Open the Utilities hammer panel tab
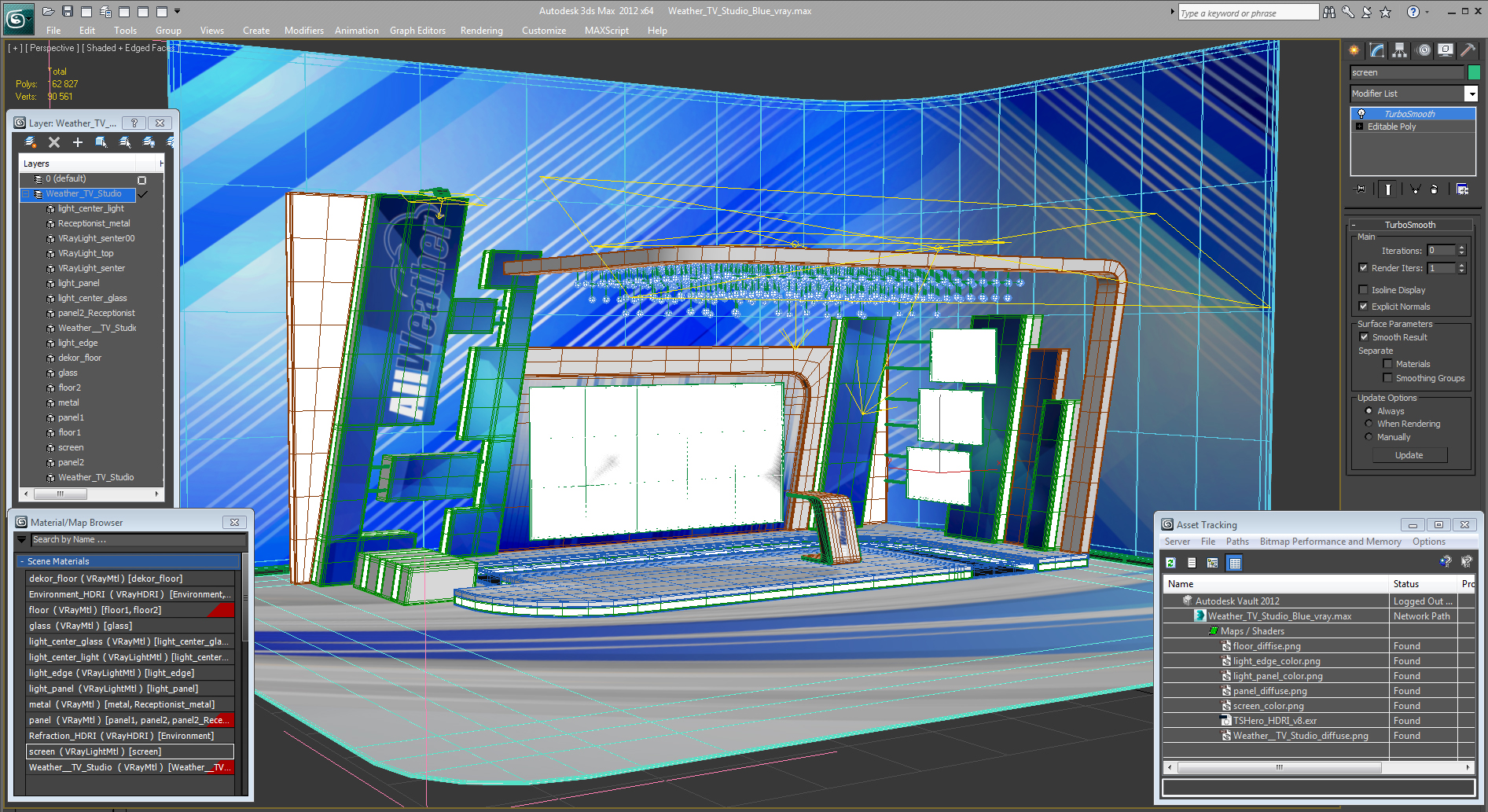 [x=1468, y=50]
